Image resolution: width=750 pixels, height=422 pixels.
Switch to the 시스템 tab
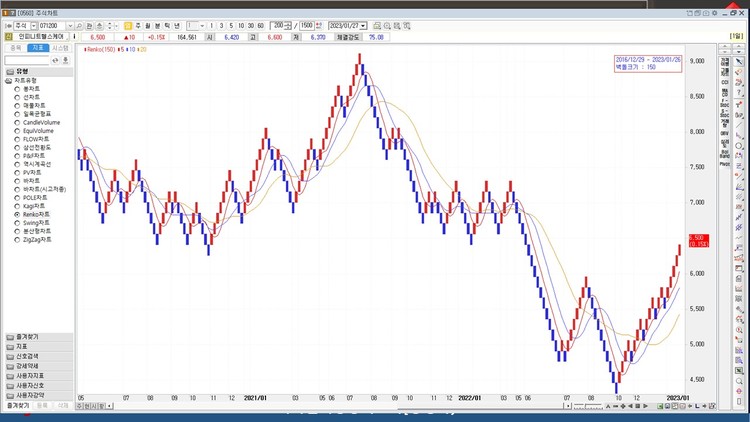pyautogui.click(x=61, y=47)
